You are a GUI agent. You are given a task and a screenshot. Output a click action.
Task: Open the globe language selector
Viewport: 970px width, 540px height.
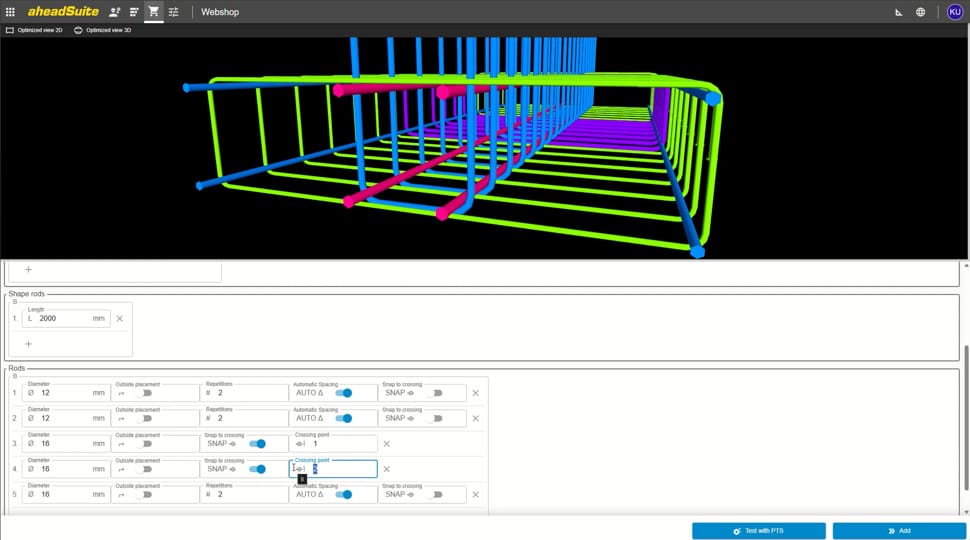coord(920,12)
